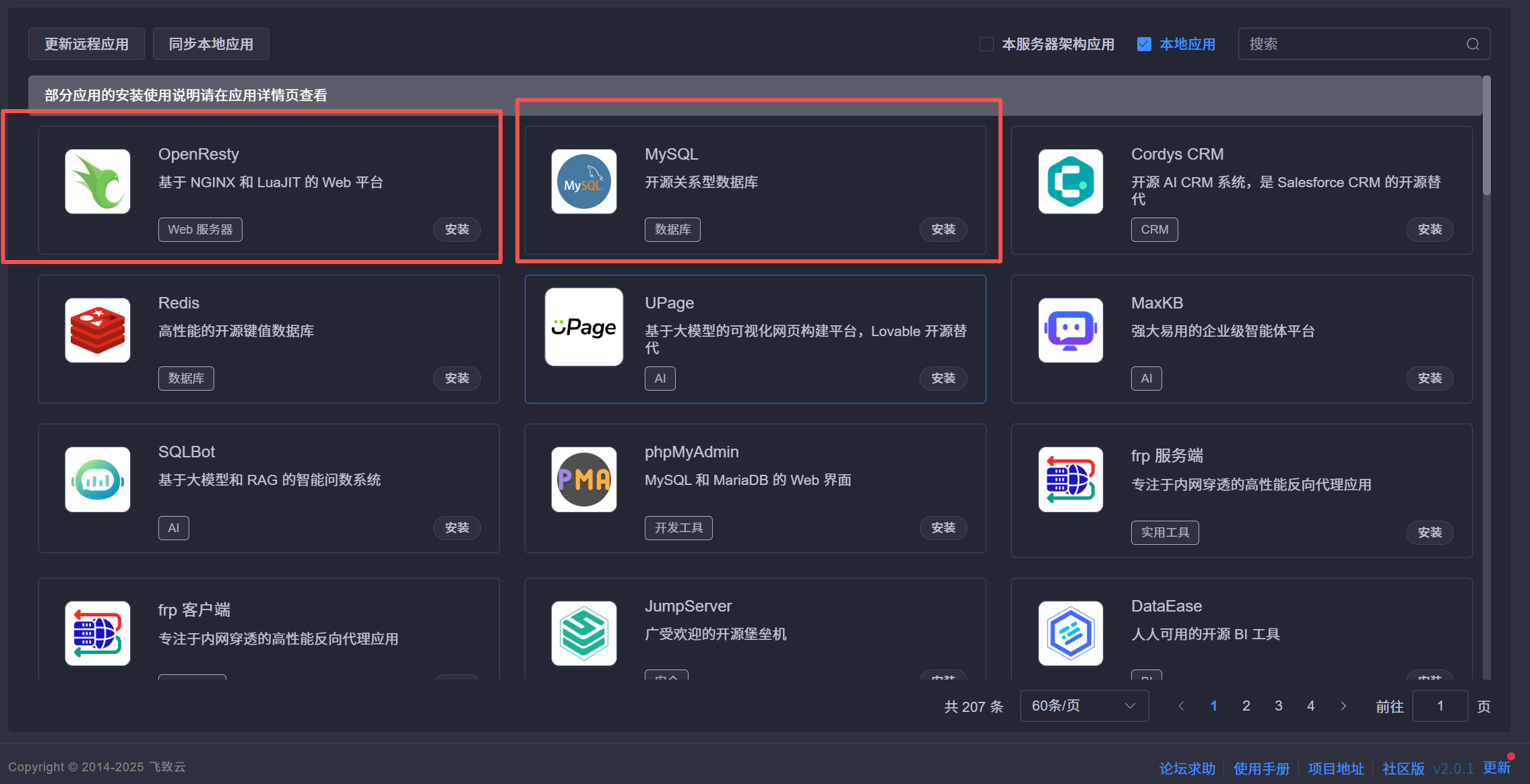Disable the 本地应用 checkbox
Viewport: 1530px width, 784px height.
click(x=1144, y=43)
